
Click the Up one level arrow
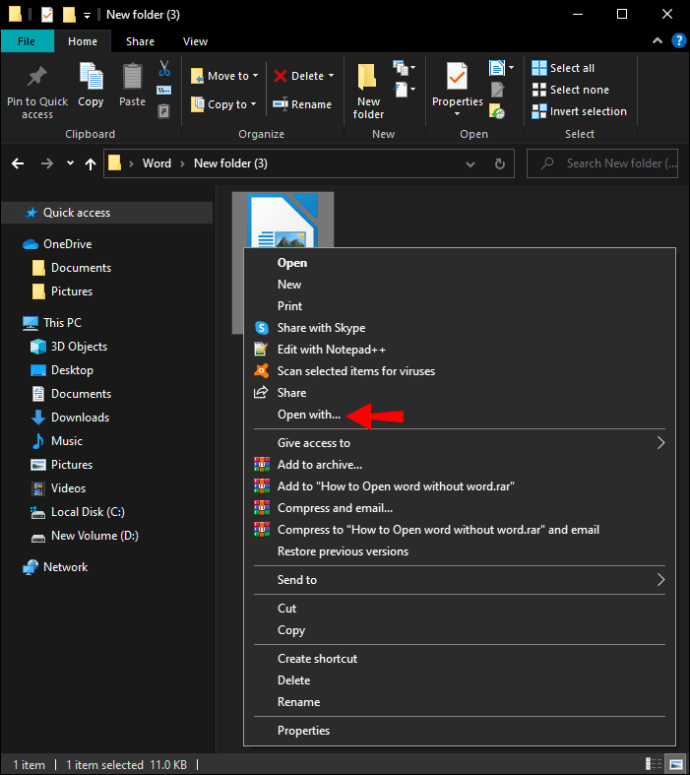90,164
